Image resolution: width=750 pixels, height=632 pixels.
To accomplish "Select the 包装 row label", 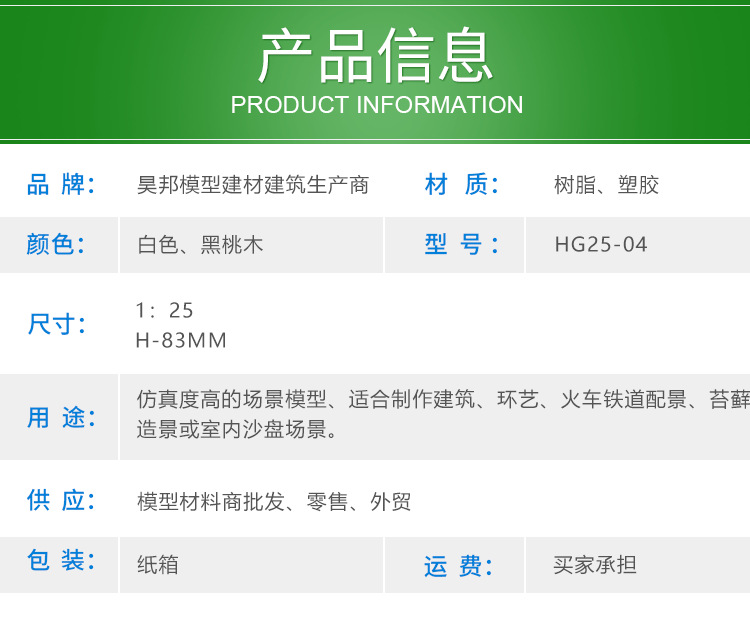I will (60, 561).
